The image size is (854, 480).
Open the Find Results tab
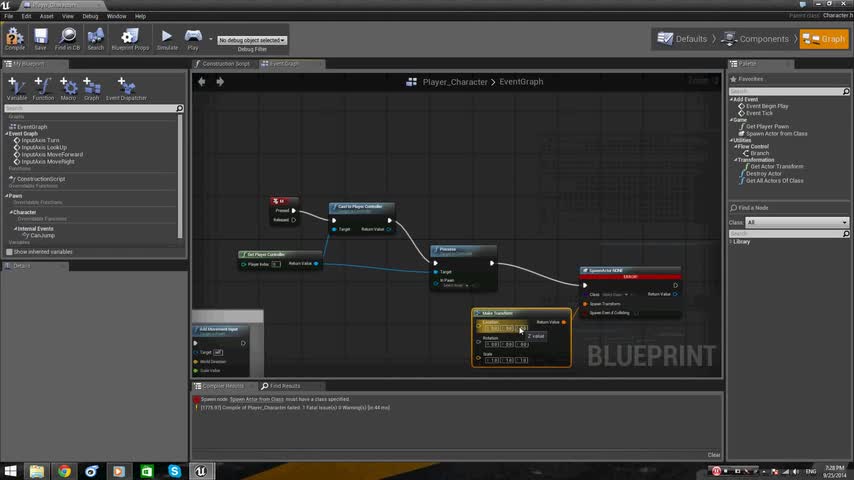pyautogui.click(x=284, y=386)
